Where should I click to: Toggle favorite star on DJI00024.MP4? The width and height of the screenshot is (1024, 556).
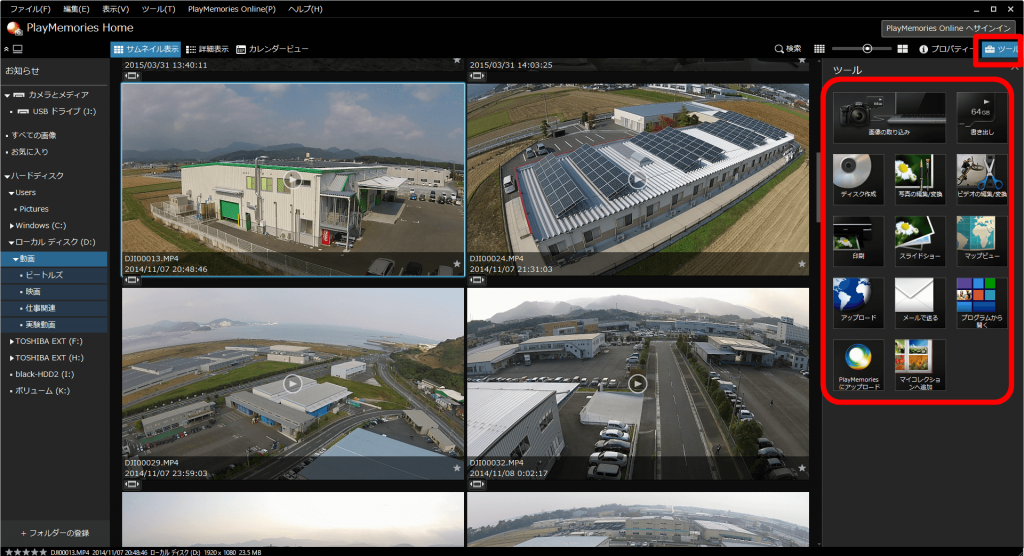802,264
